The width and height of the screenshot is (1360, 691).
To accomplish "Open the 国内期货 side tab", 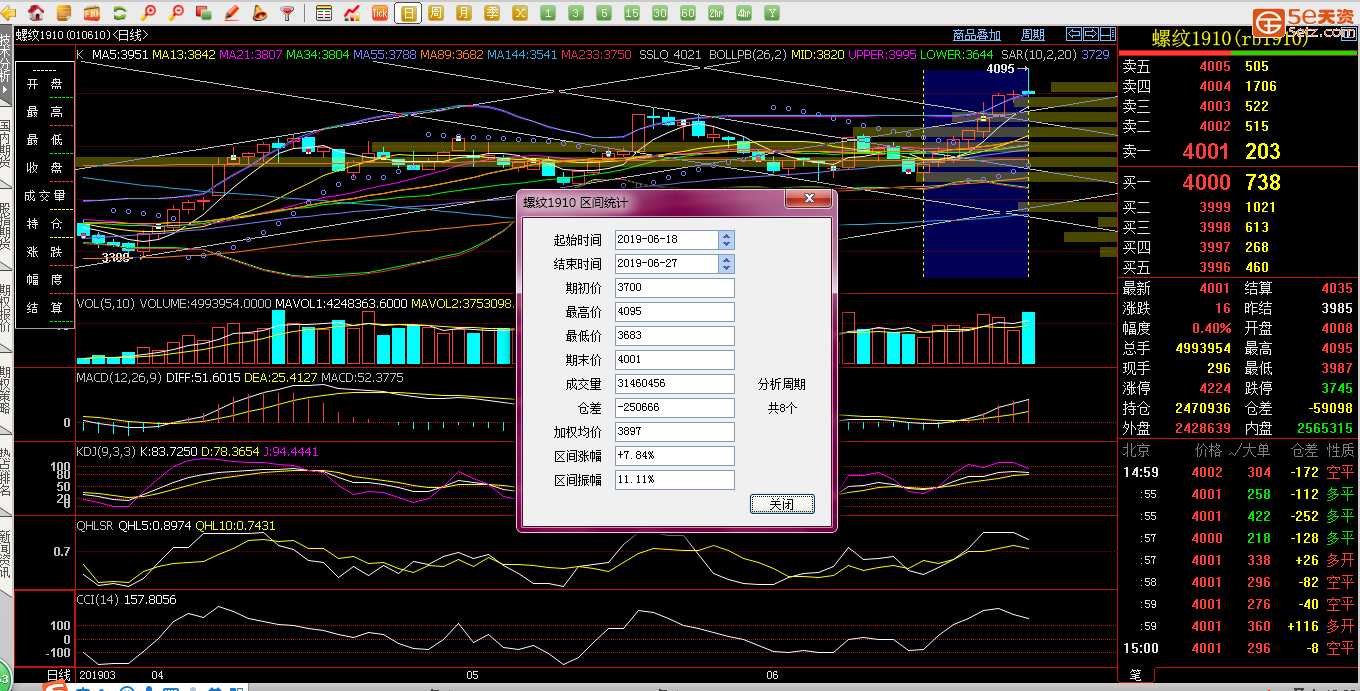I will [6, 145].
